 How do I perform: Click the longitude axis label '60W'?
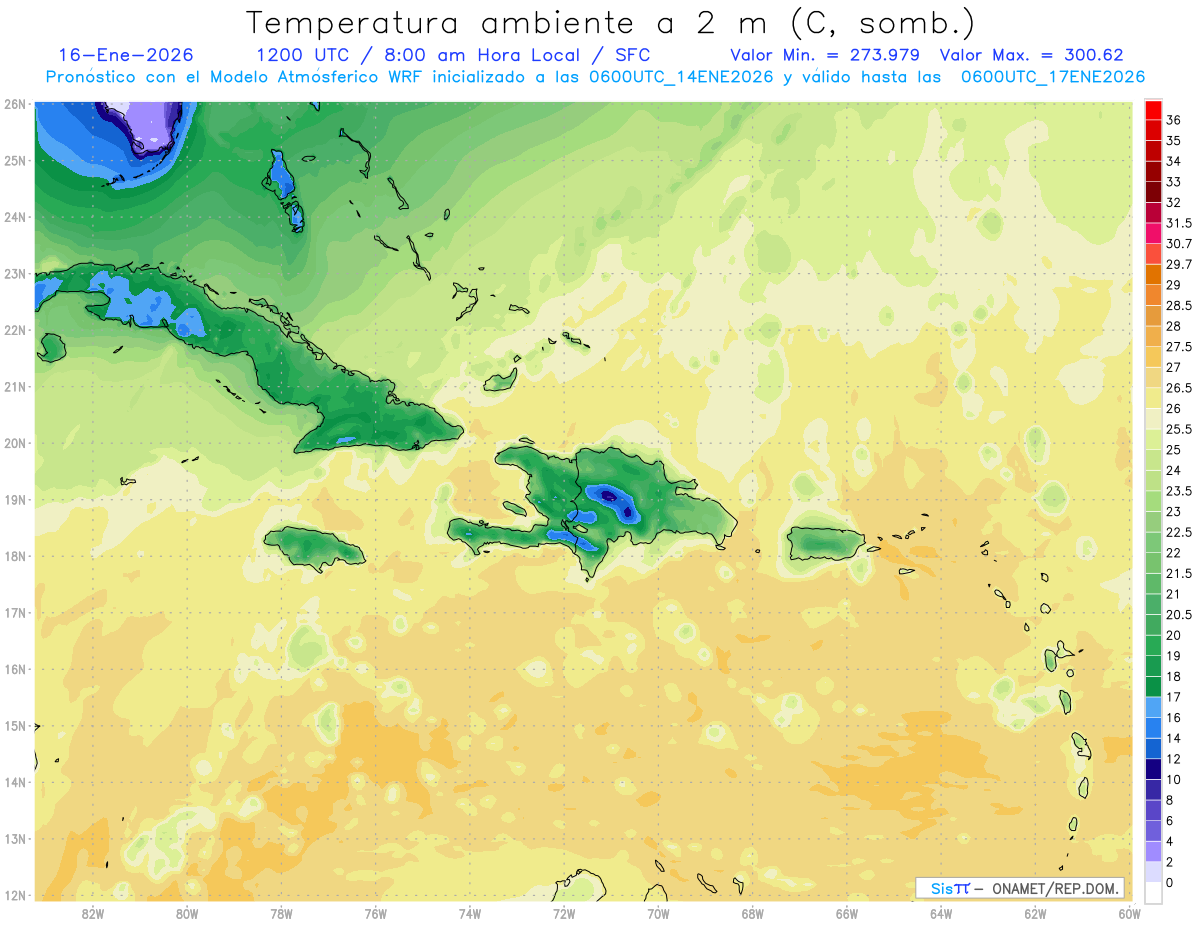1129,914
